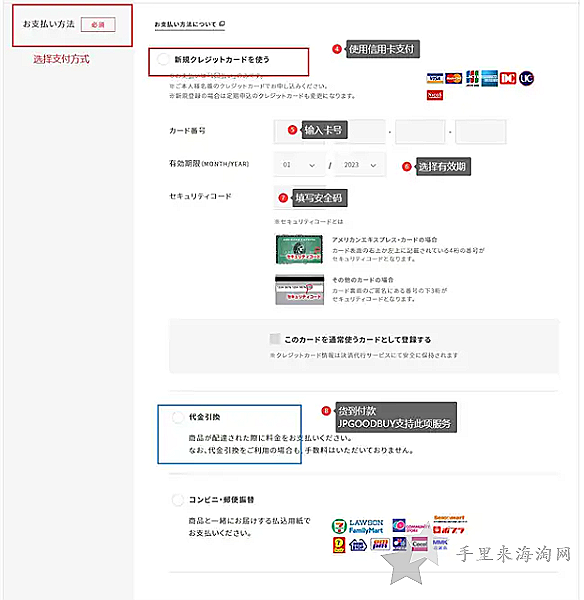
Task: Click the 代金引換 label text
Action: [x=204, y=417]
